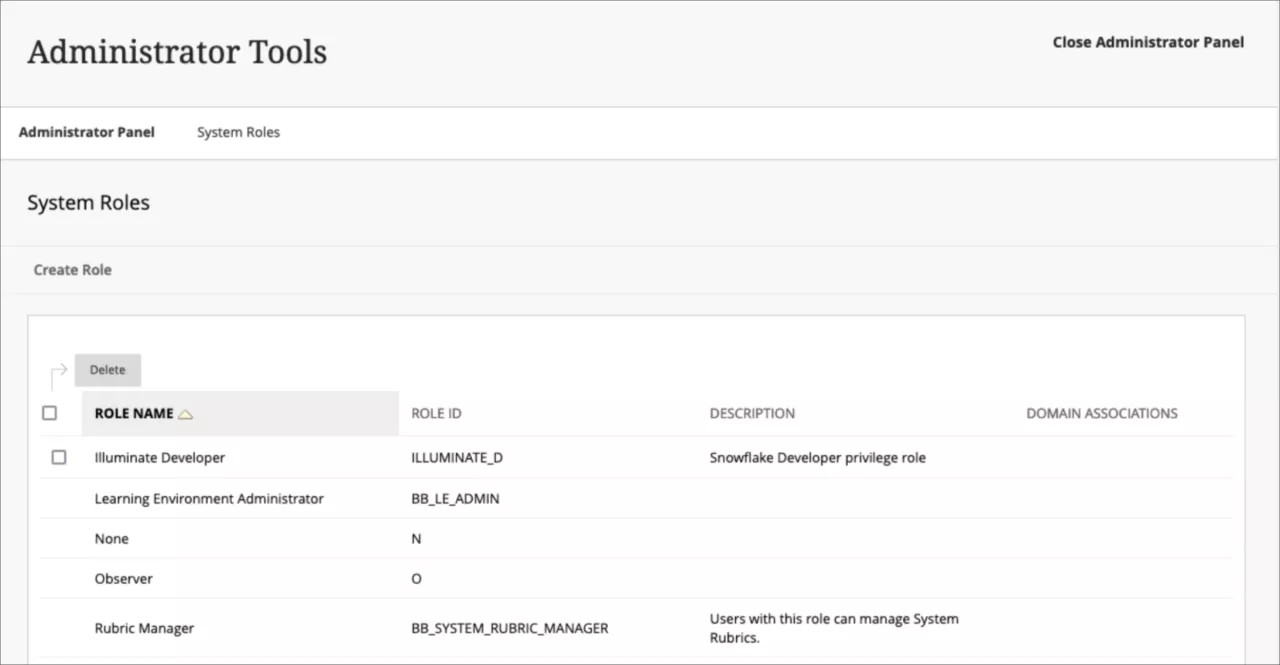The height and width of the screenshot is (665, 1280).
Task: Click the DOMAIN ASSOCIATIONS column header
Action: point(1101,412)
